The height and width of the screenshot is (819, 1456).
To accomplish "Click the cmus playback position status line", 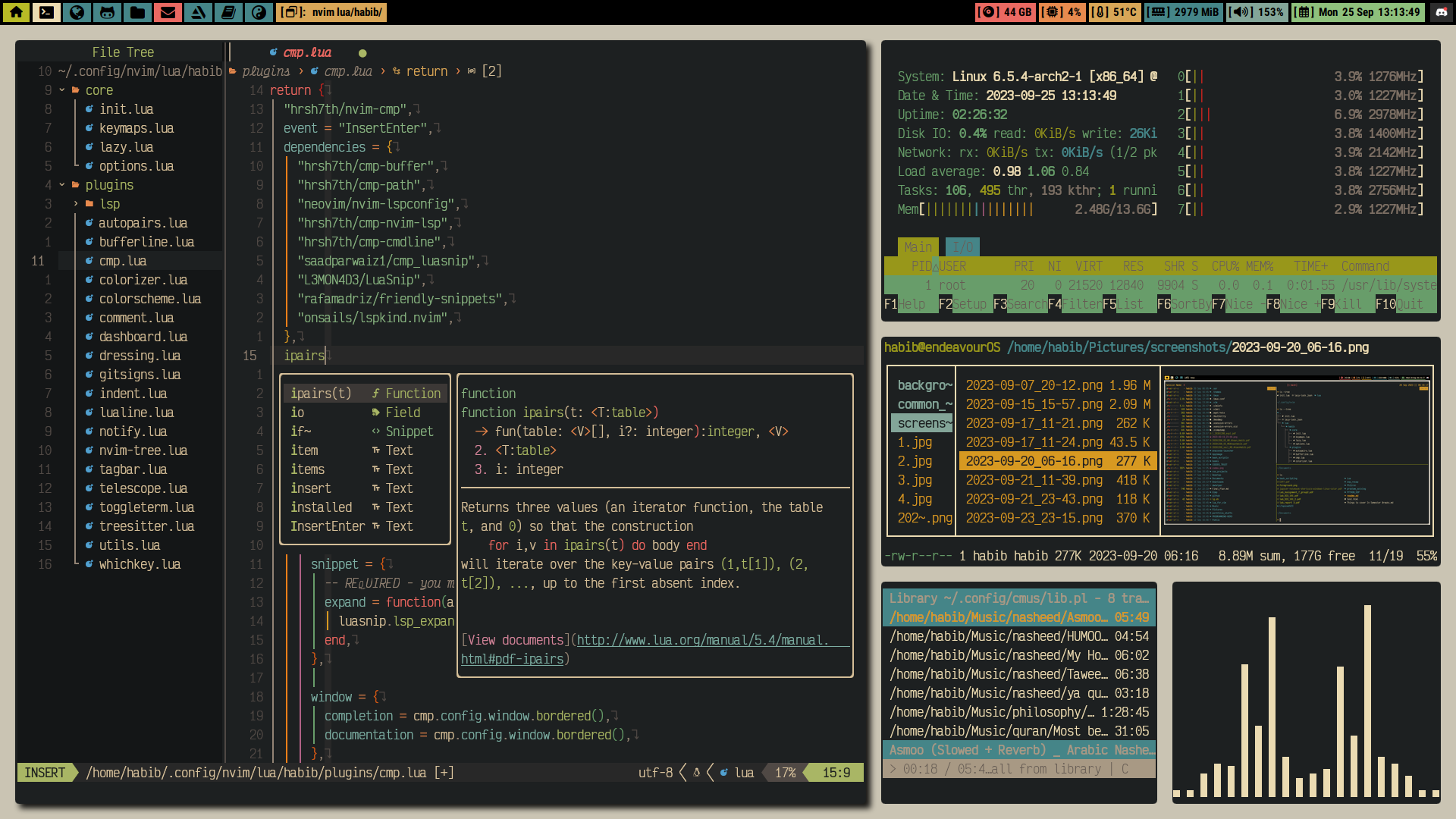I will click(x=1018, y=769).
